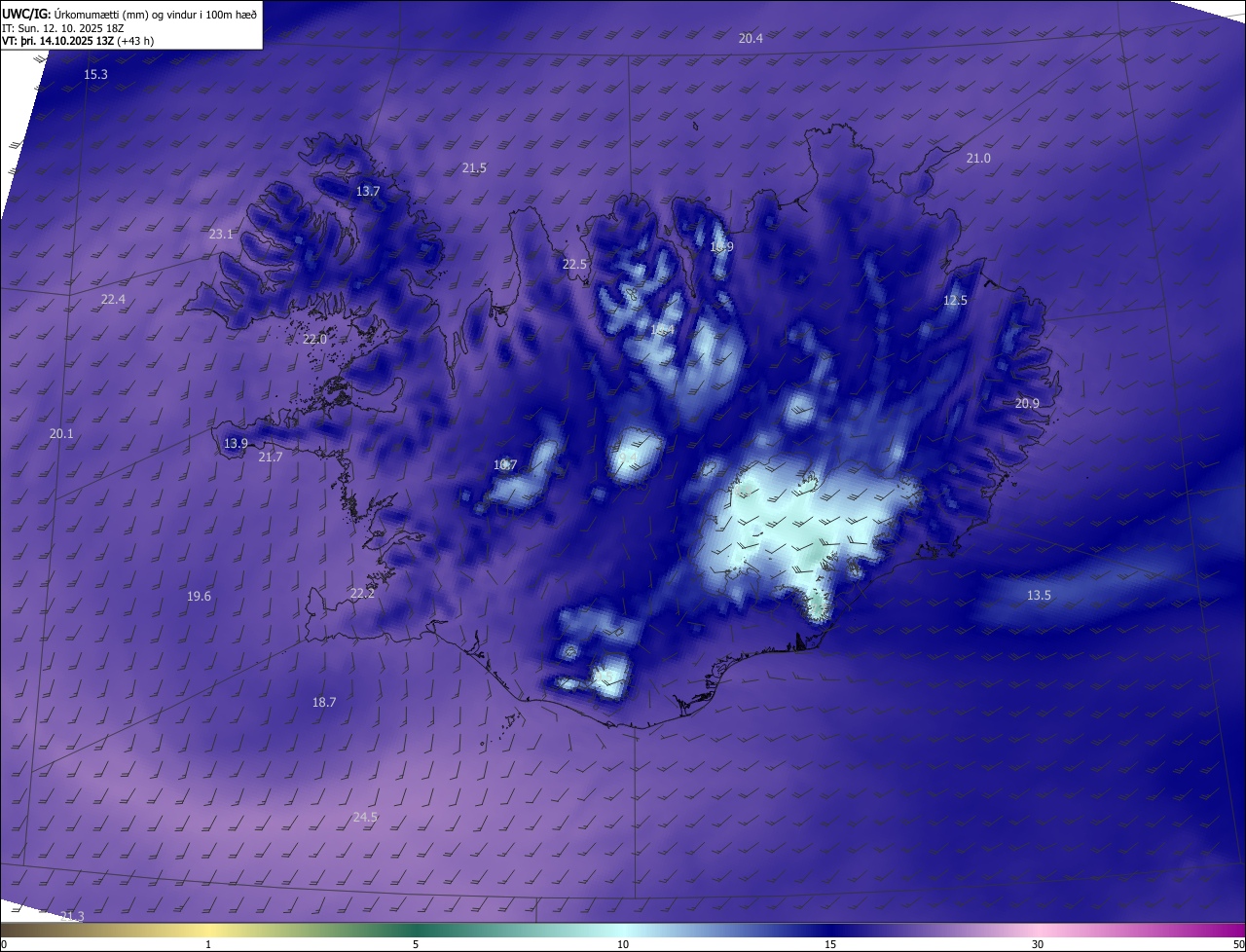The image size is (1246, 952).
Task: Click the 22.5 value on the map
Action: (575, 265)
